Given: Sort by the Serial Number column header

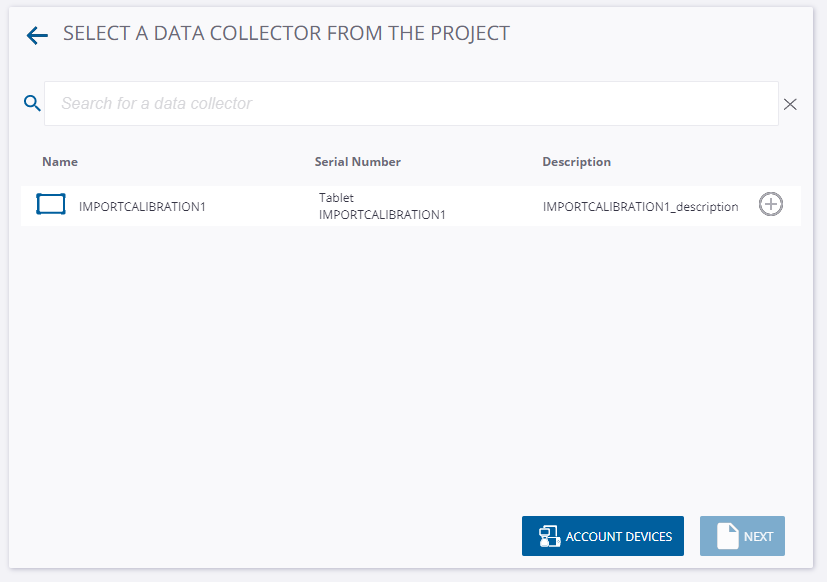Looking at the screenshot, I should (x=358, y=162).
